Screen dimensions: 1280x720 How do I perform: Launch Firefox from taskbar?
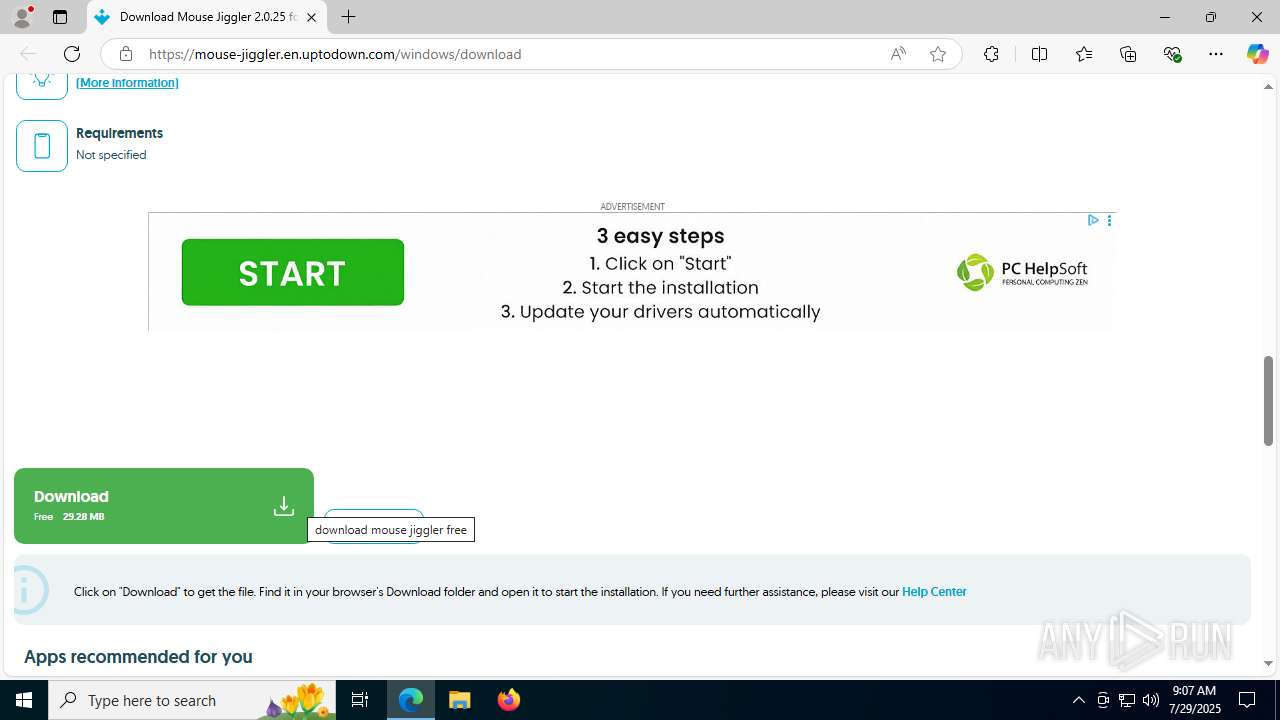(509, 700)
